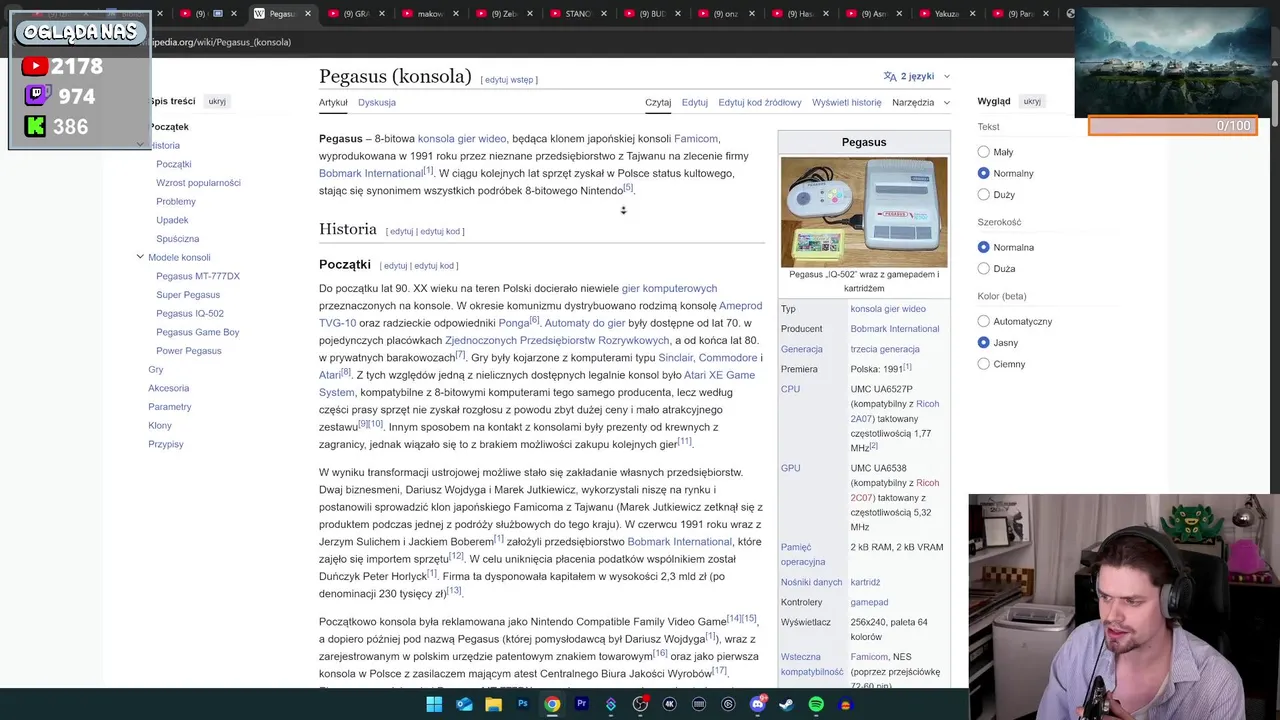
Task: Choose Ciemny color mode
Action: (983, 364)
